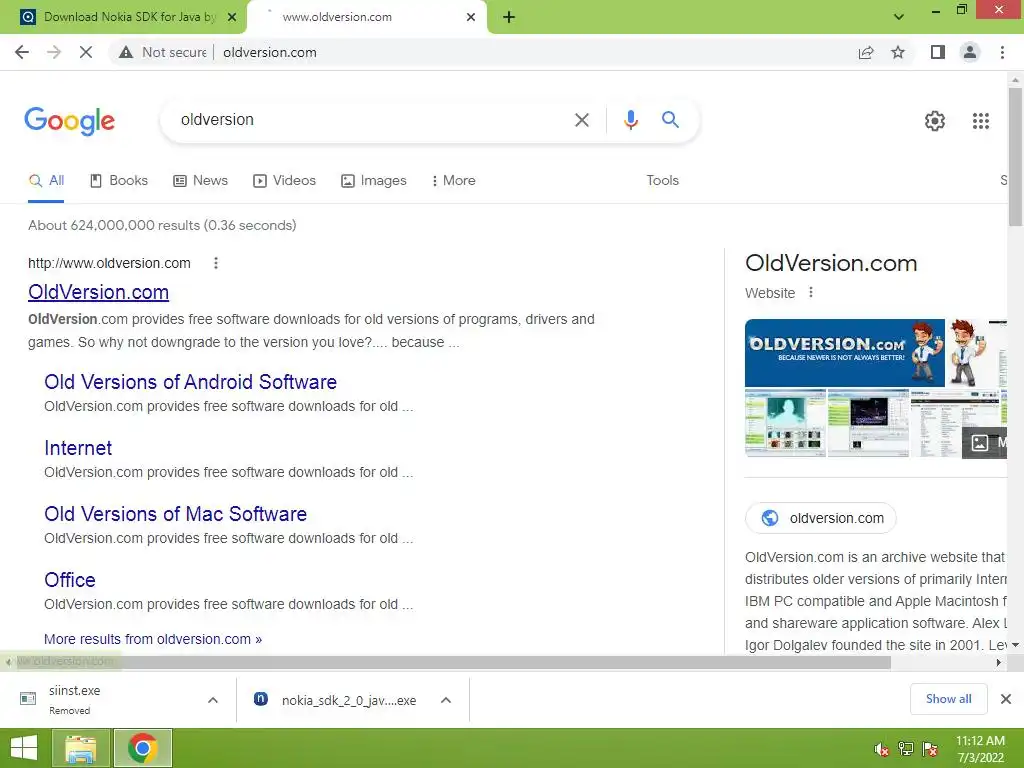The height and width of the screenshot is (768, 1024).
Task: Open the Google apps grid
Action: click(x=981, y=121)
